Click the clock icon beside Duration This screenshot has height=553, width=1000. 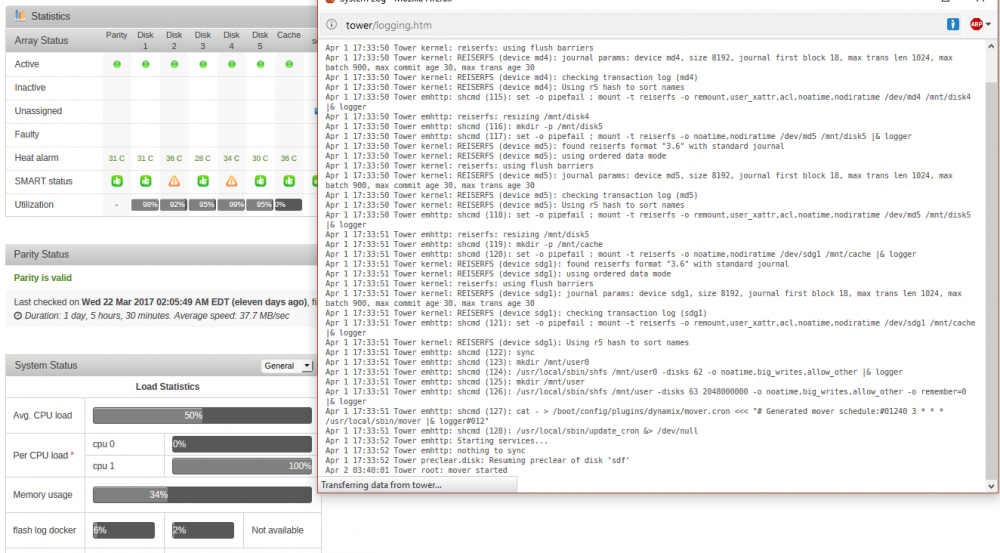click(x=18, y=316)
